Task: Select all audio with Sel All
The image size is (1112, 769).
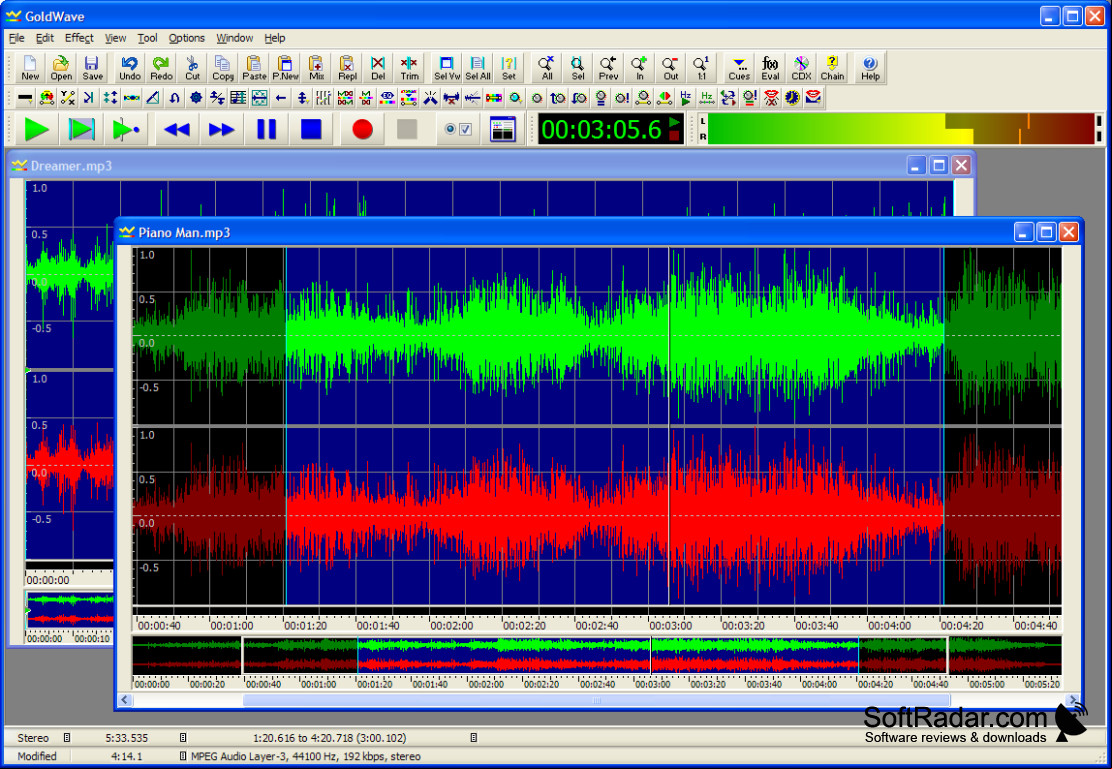Action: coord(478,67)
